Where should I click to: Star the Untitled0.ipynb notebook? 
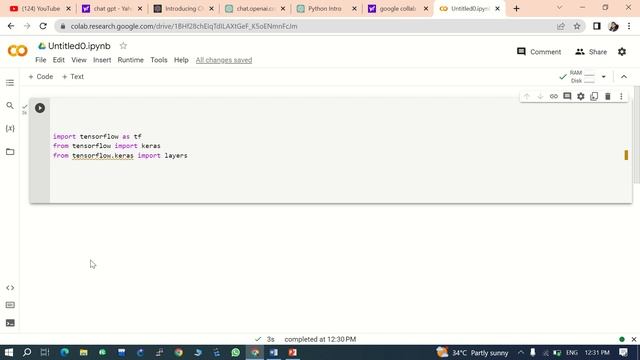point(123,46)
